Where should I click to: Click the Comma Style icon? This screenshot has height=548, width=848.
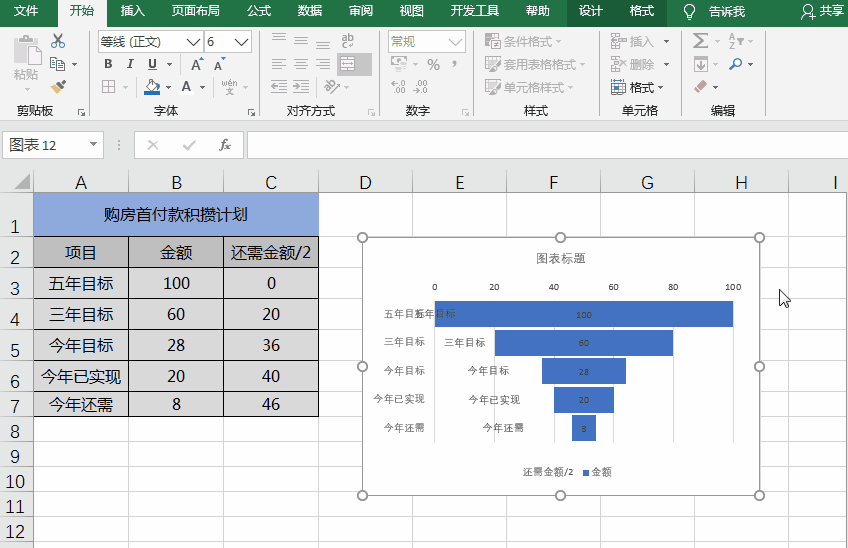(454, 64)
